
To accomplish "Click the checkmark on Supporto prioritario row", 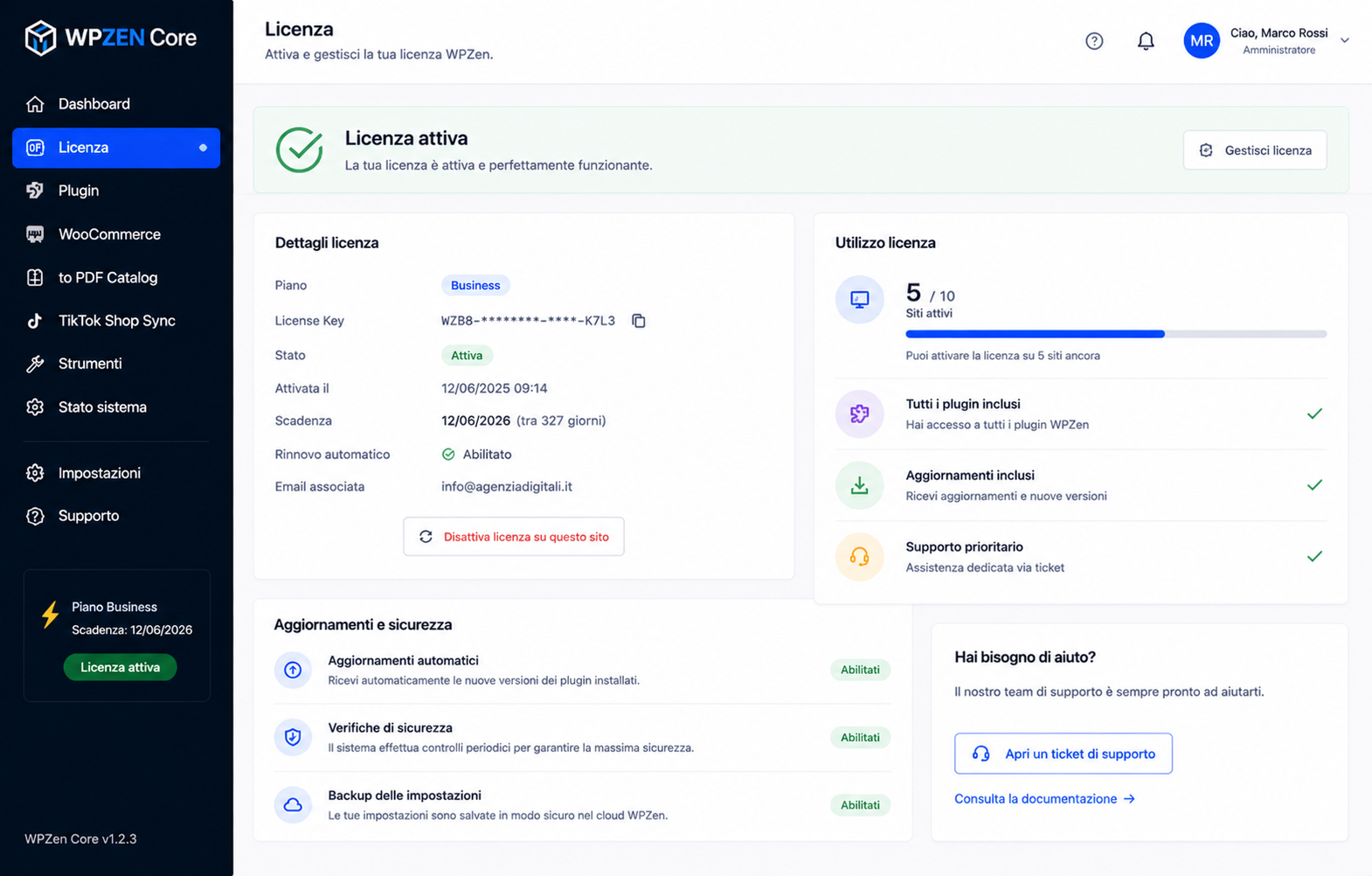I will [x=1314, y=556].
